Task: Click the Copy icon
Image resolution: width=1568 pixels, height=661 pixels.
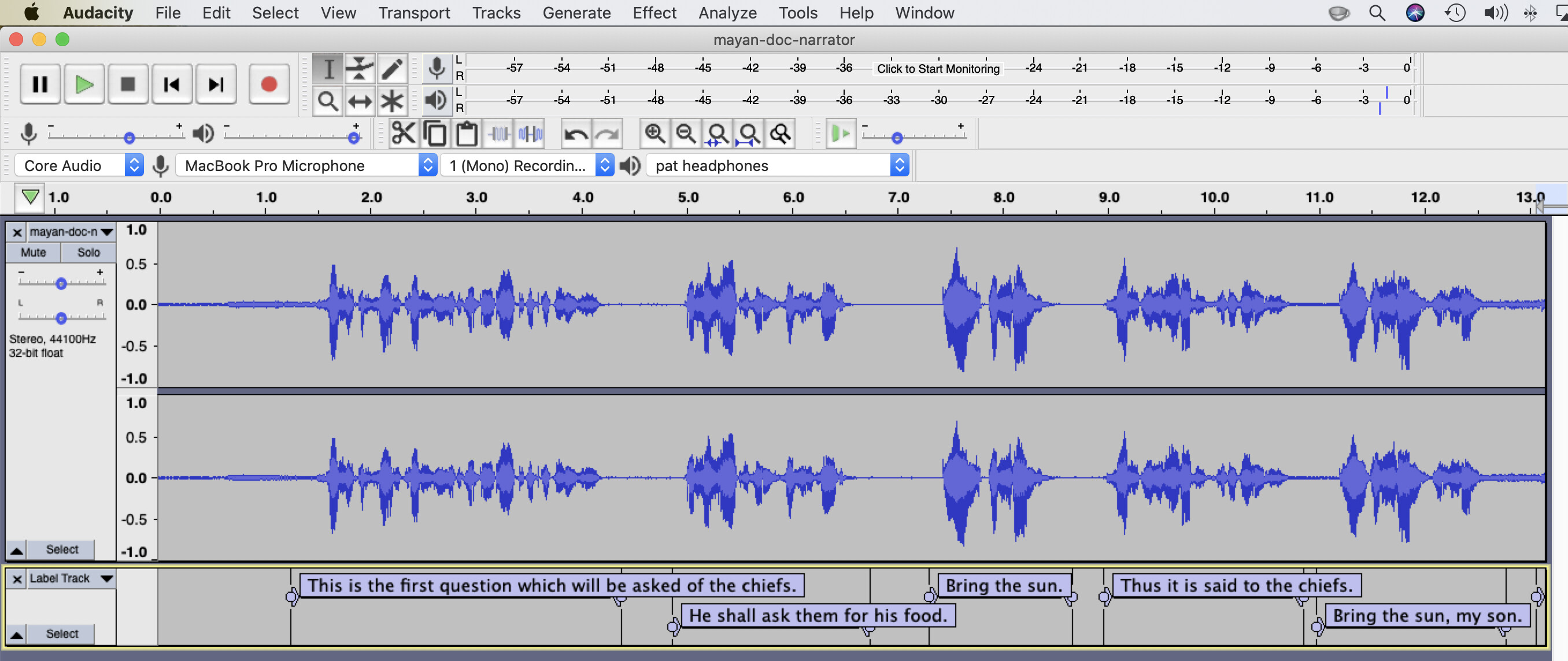Action: click(x=435, y=134)
